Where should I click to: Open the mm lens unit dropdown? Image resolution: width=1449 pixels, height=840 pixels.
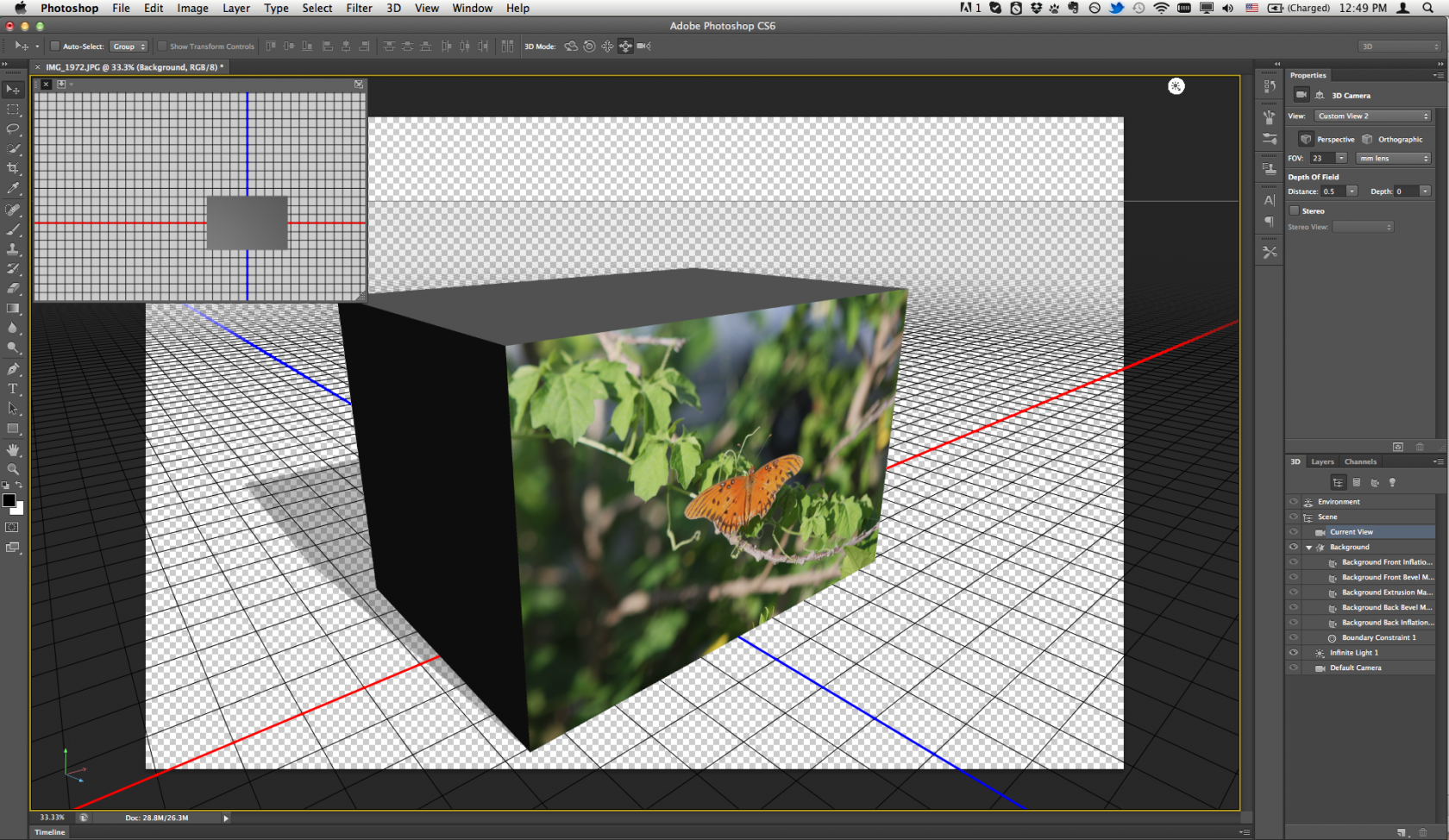pos(1394,159)
